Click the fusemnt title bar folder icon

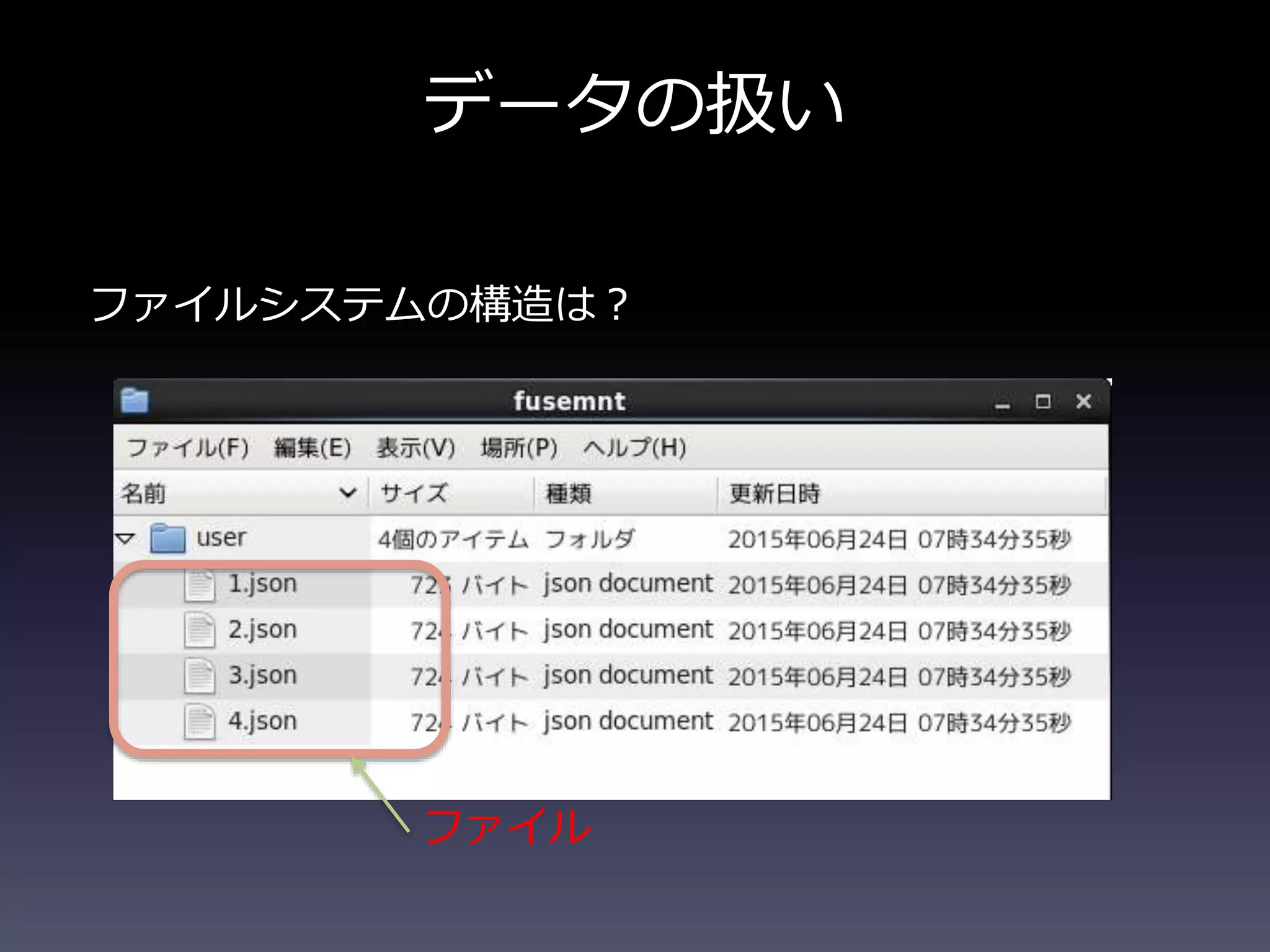point(135,400)
